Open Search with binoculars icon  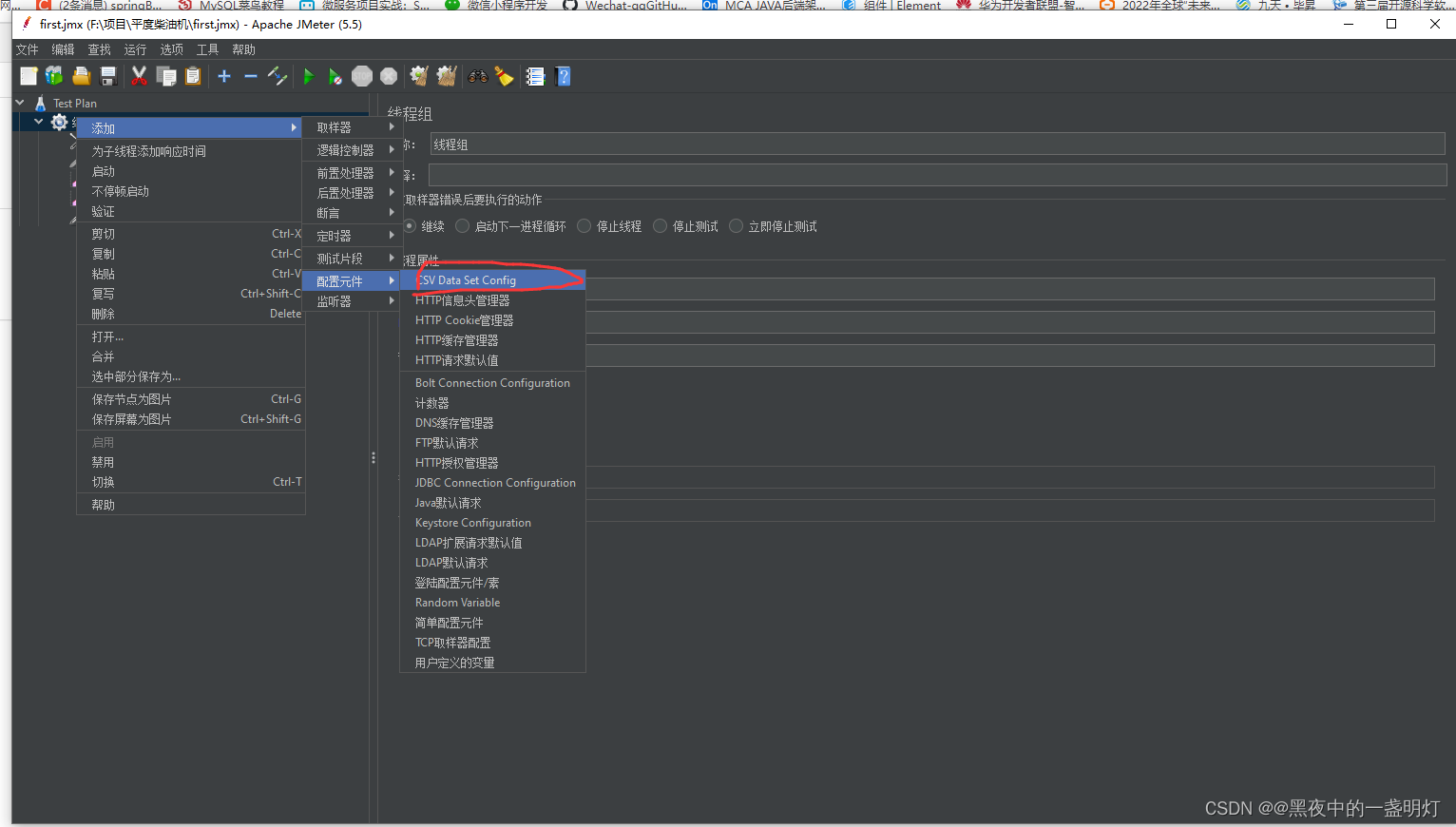[x=478, y=76]
